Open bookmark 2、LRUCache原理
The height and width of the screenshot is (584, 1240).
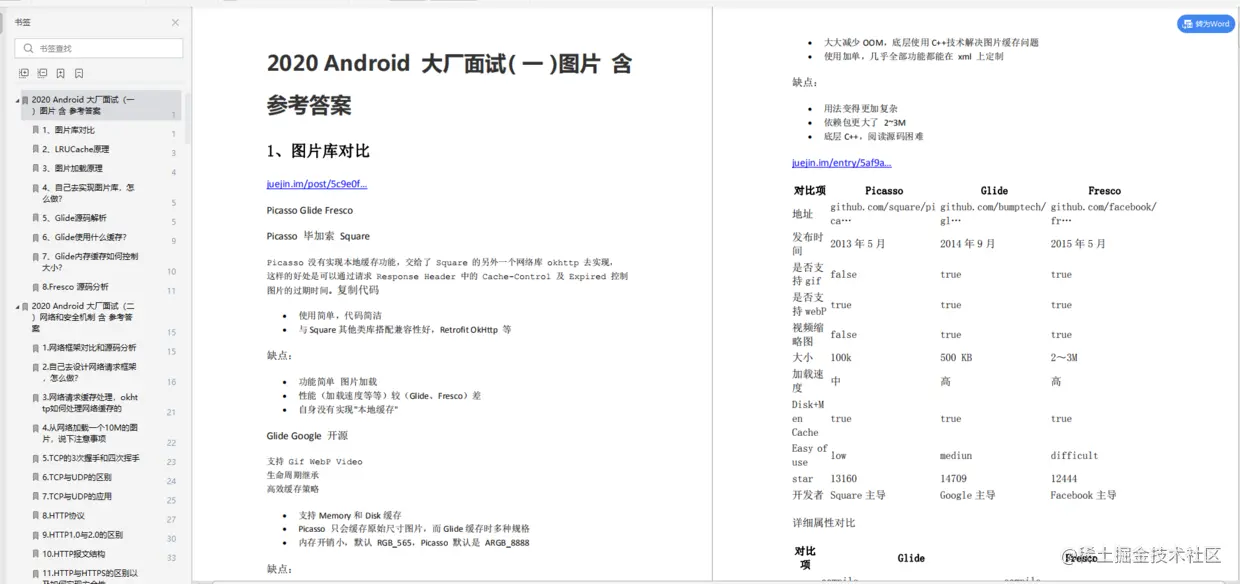(76, 149)
